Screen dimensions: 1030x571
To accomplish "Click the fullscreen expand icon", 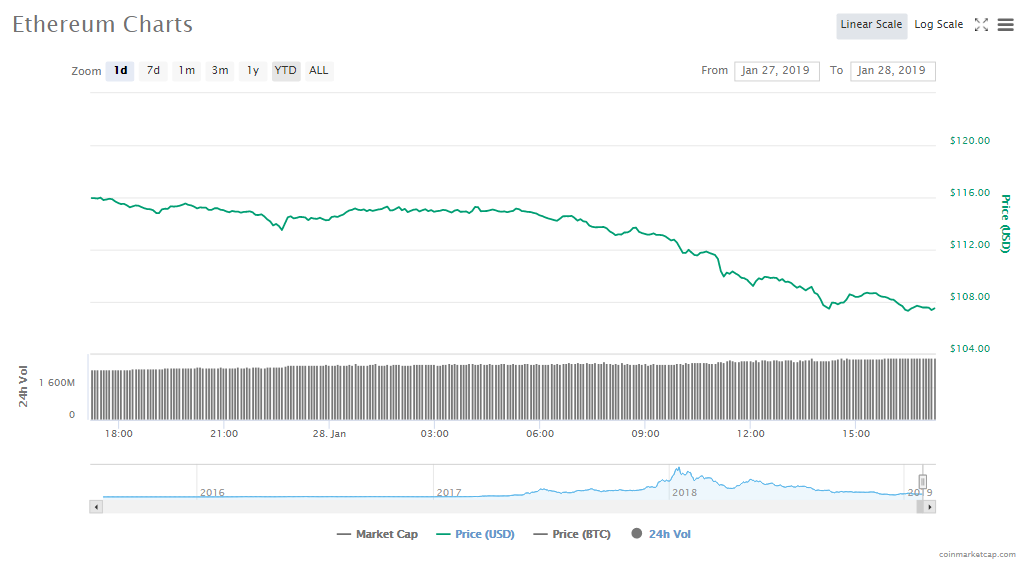I will click(981, 25).
